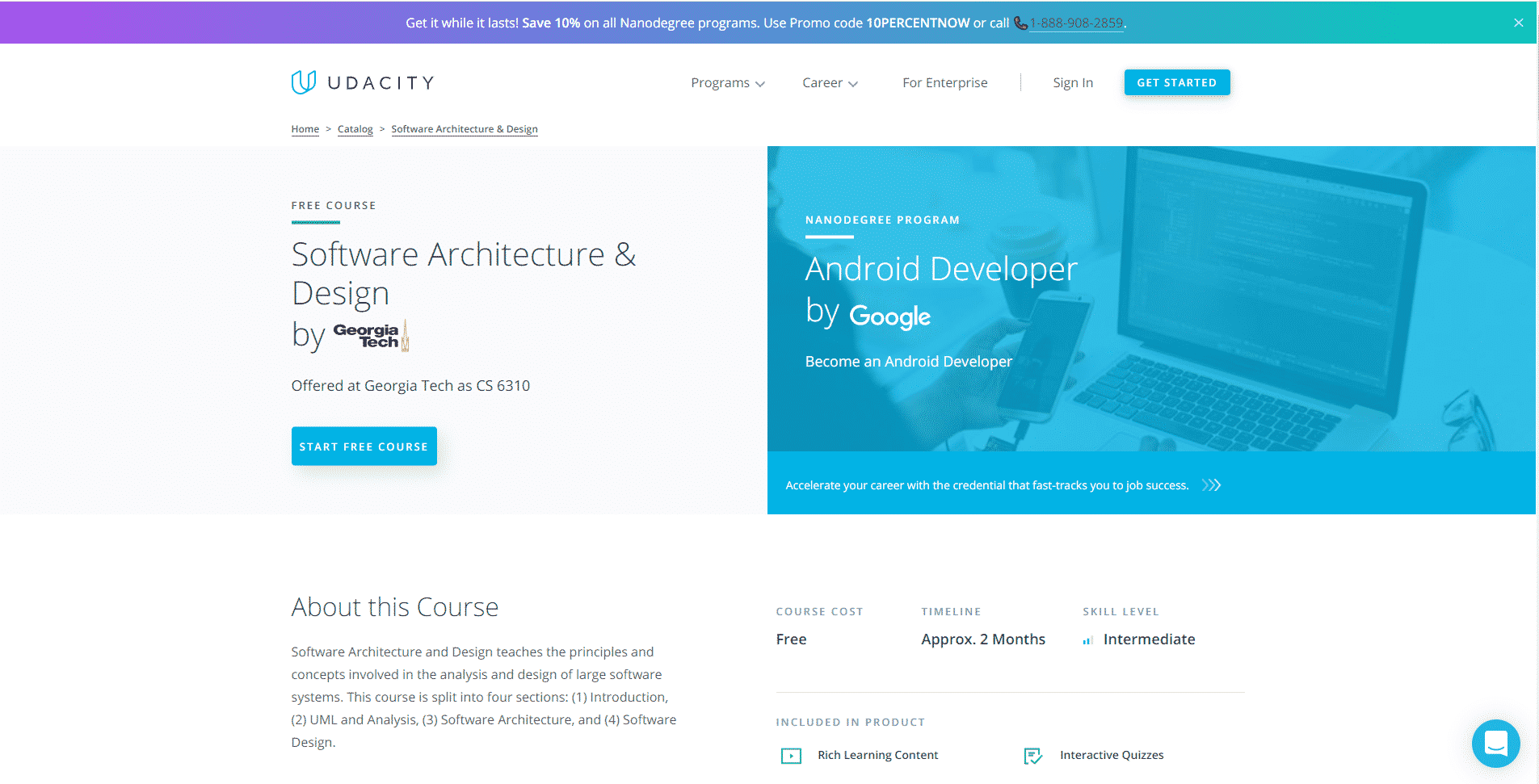Click the triple-arrow icon under Android Developer
This screenshot has height=784, width=1539.
[x=1211, y=485]
